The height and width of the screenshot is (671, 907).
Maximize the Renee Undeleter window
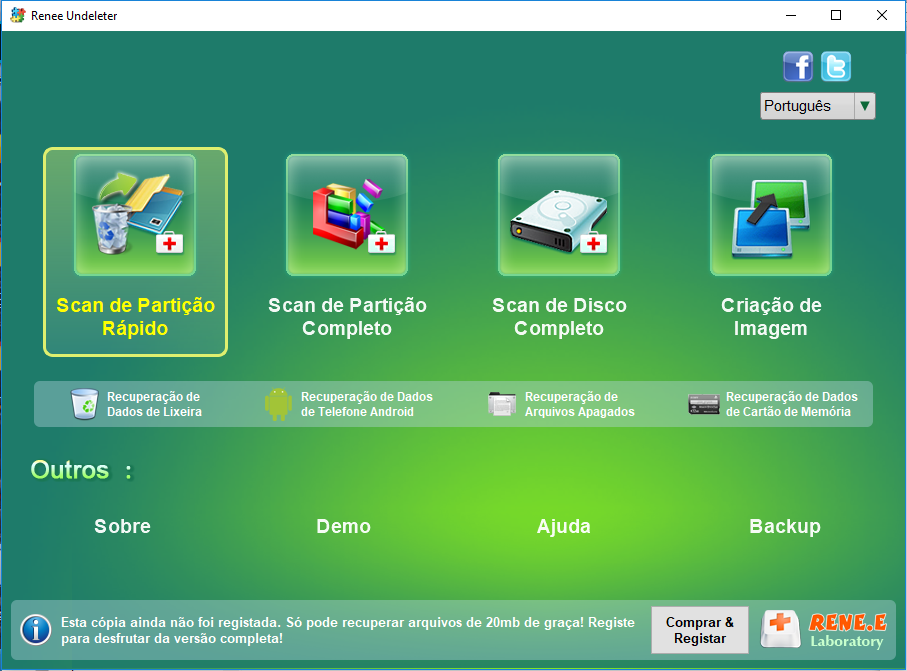836,15
